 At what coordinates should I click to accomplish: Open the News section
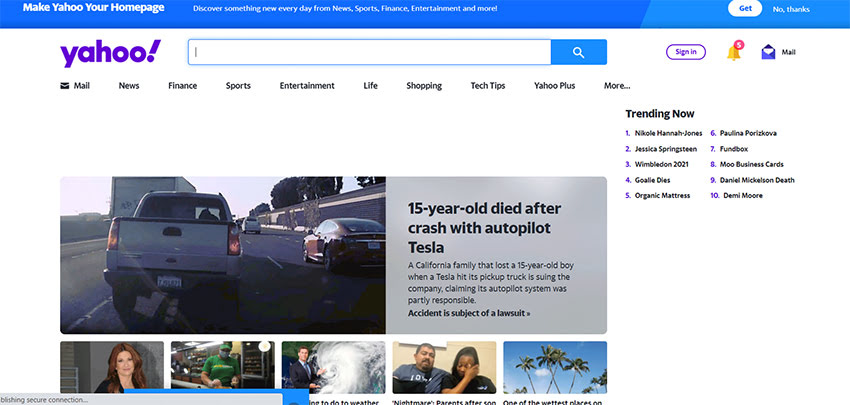tap(129, 86)
